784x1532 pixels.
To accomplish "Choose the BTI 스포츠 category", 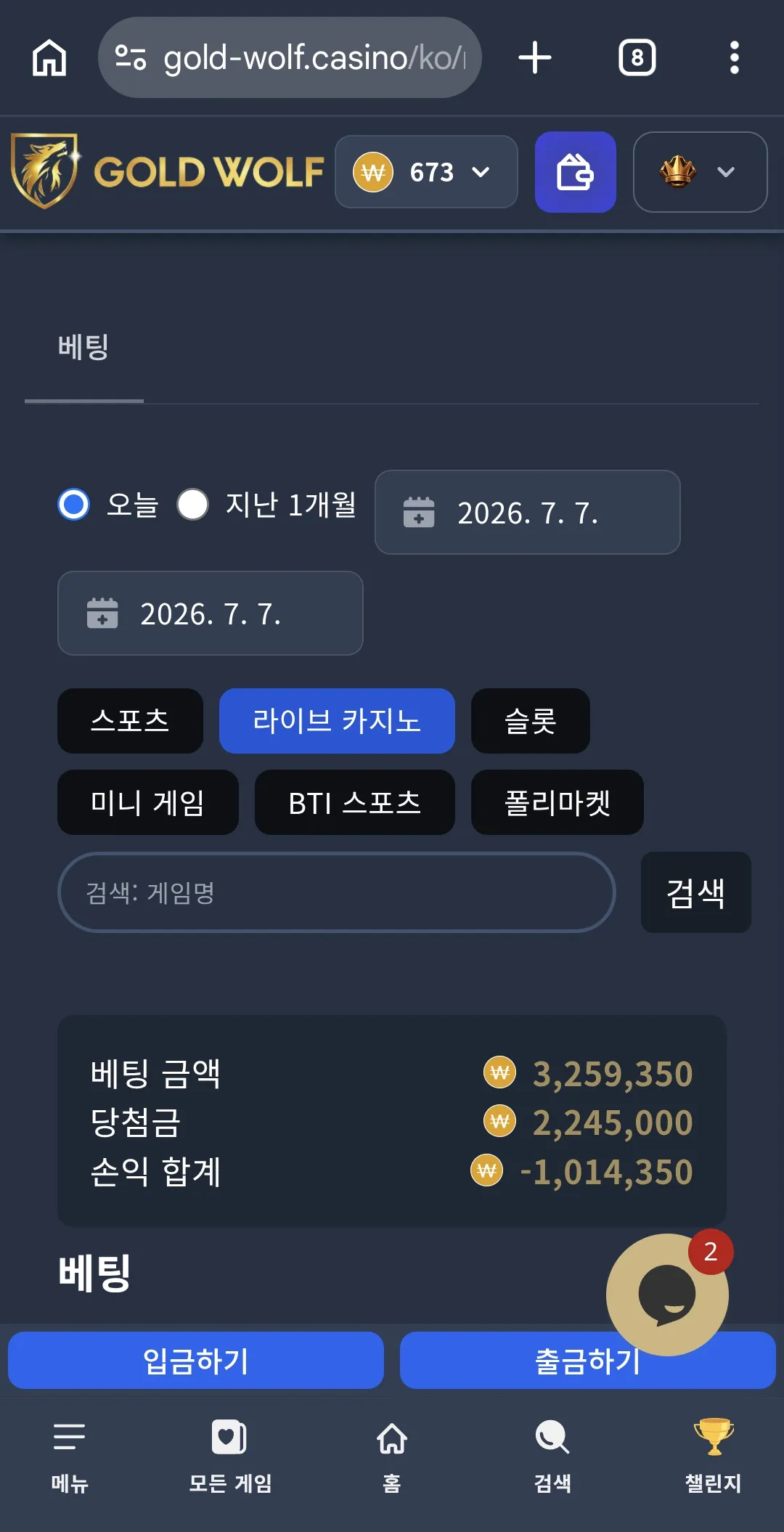I will coord(354,802).
